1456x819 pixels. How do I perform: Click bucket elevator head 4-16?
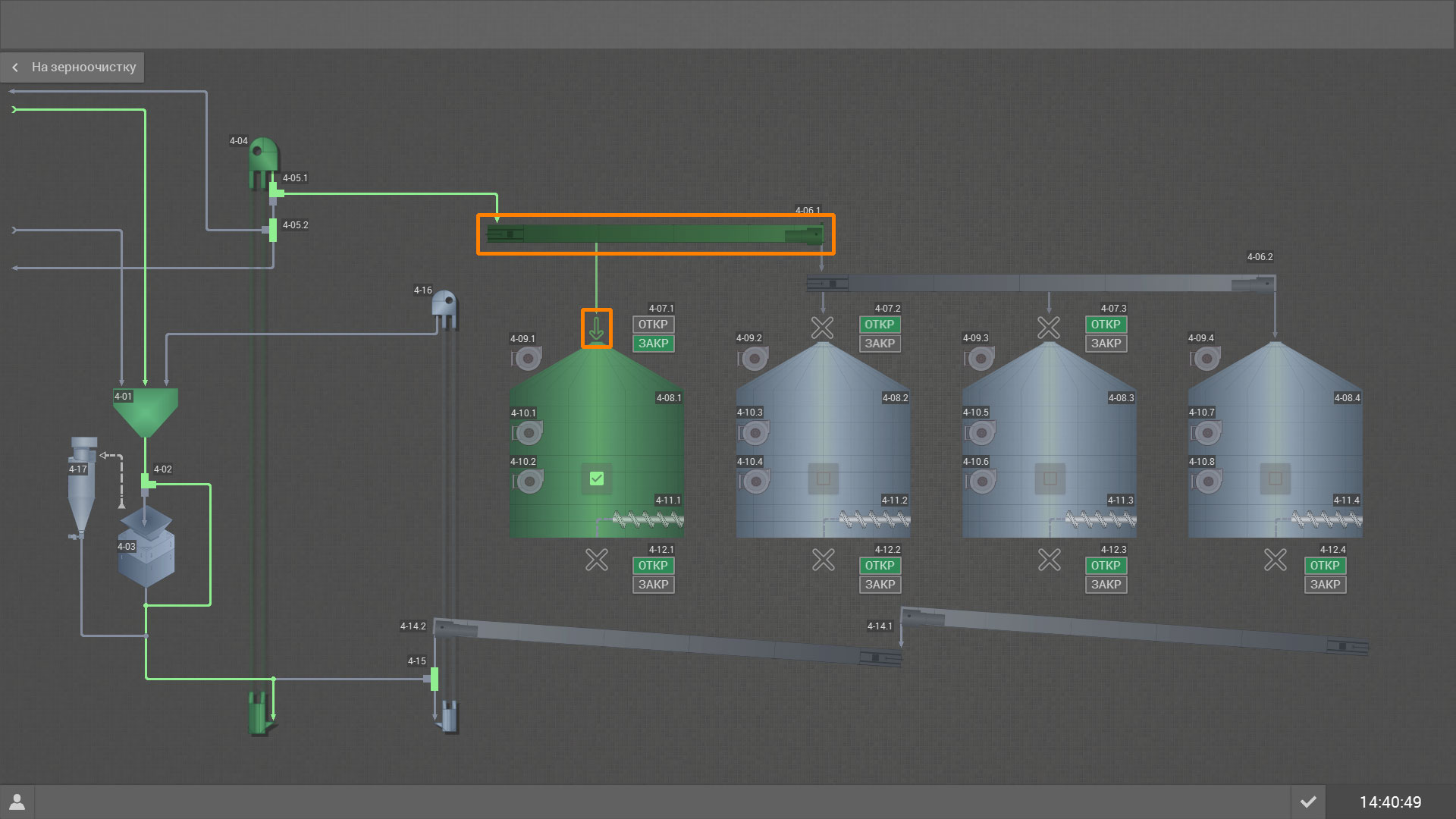click(444, 305)
